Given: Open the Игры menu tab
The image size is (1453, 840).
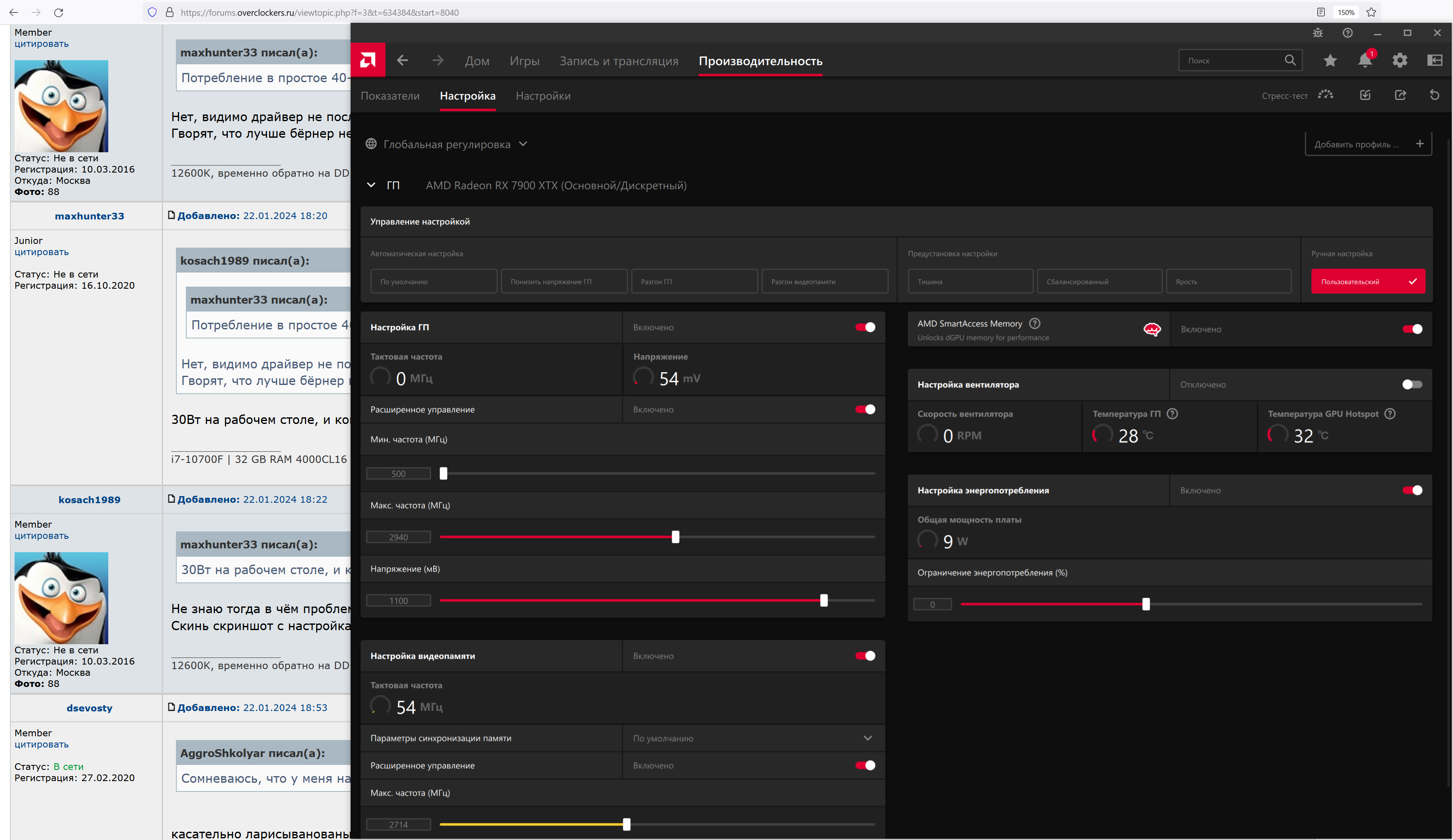Looking at the screenshot, I should [524, 61].
